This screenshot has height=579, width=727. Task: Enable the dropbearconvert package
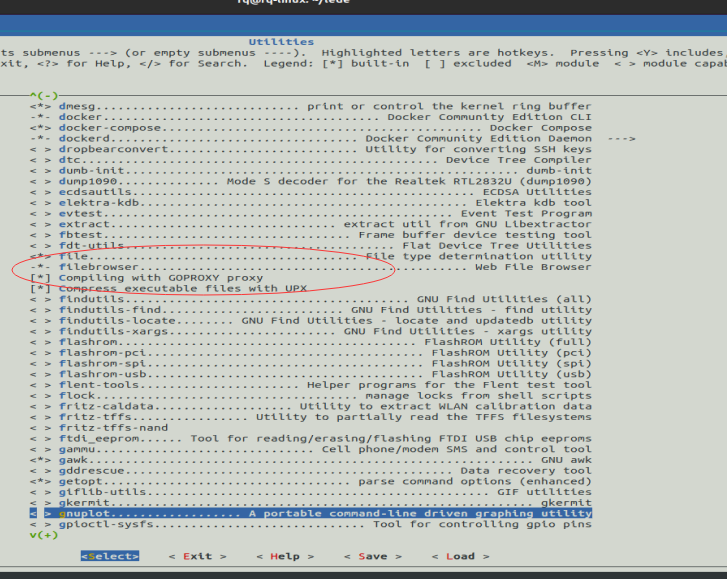[x=40, y=149]
